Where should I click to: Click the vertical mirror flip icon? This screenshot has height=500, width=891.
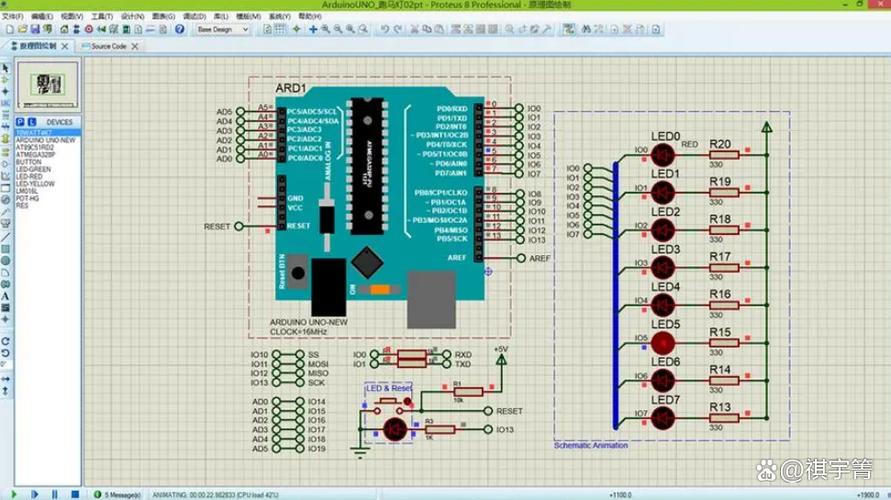point(6,391)
